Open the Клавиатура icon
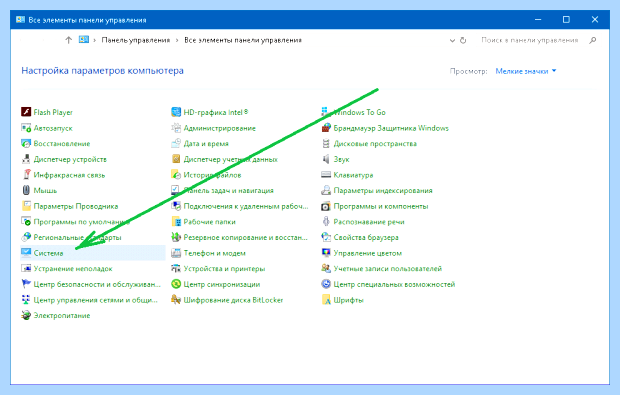Screen dimensions: 620x395 tap(326, 175)
